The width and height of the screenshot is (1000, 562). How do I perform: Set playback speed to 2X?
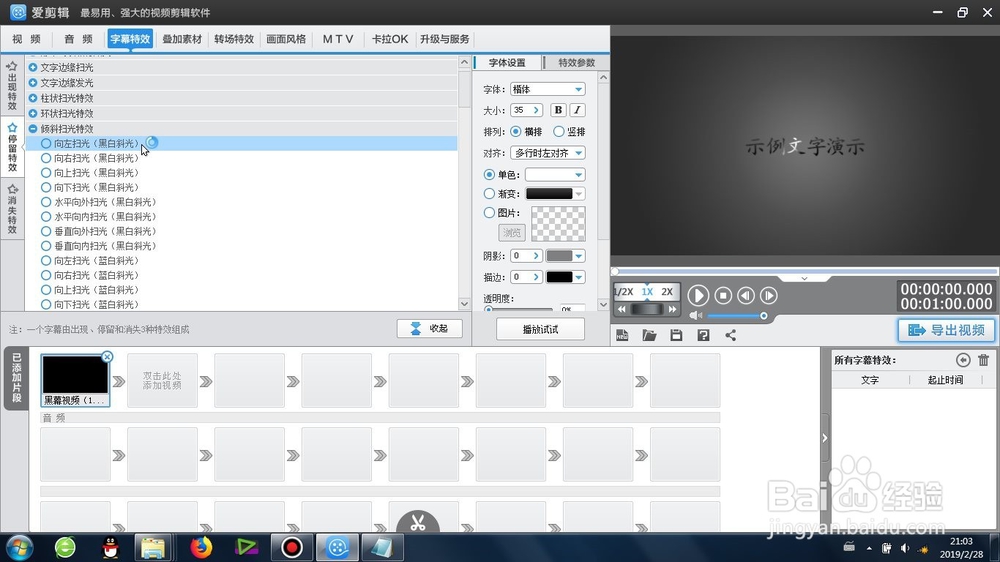tap(667, 292)
